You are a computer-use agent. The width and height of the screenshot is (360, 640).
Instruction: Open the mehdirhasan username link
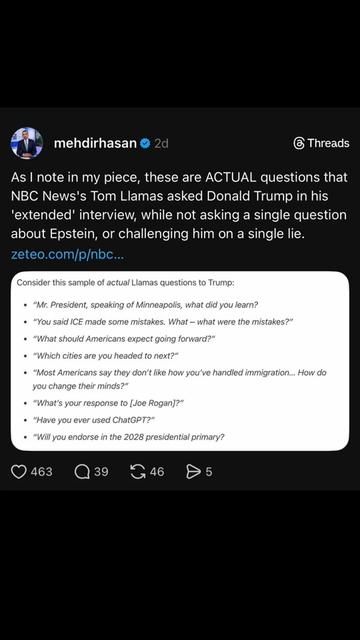[95, 143]
